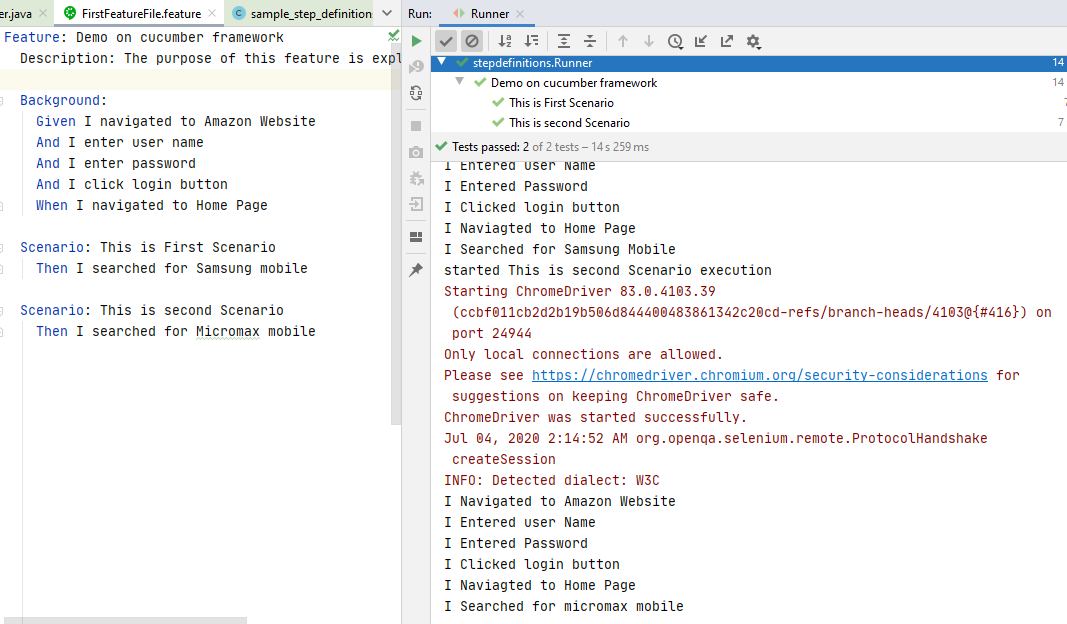
Task: Collapse all test tree nodes
Action: coord(590,42)
